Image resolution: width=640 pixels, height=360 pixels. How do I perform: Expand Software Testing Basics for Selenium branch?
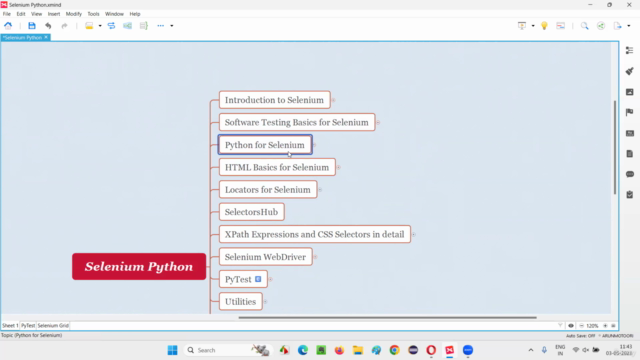[378, 122]
